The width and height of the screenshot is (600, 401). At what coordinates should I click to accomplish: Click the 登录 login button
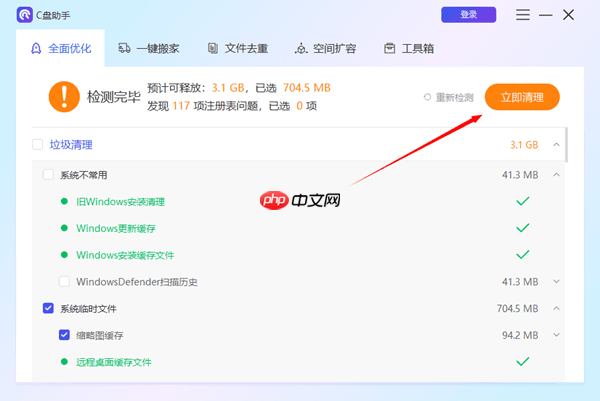[x=468, y=15]
